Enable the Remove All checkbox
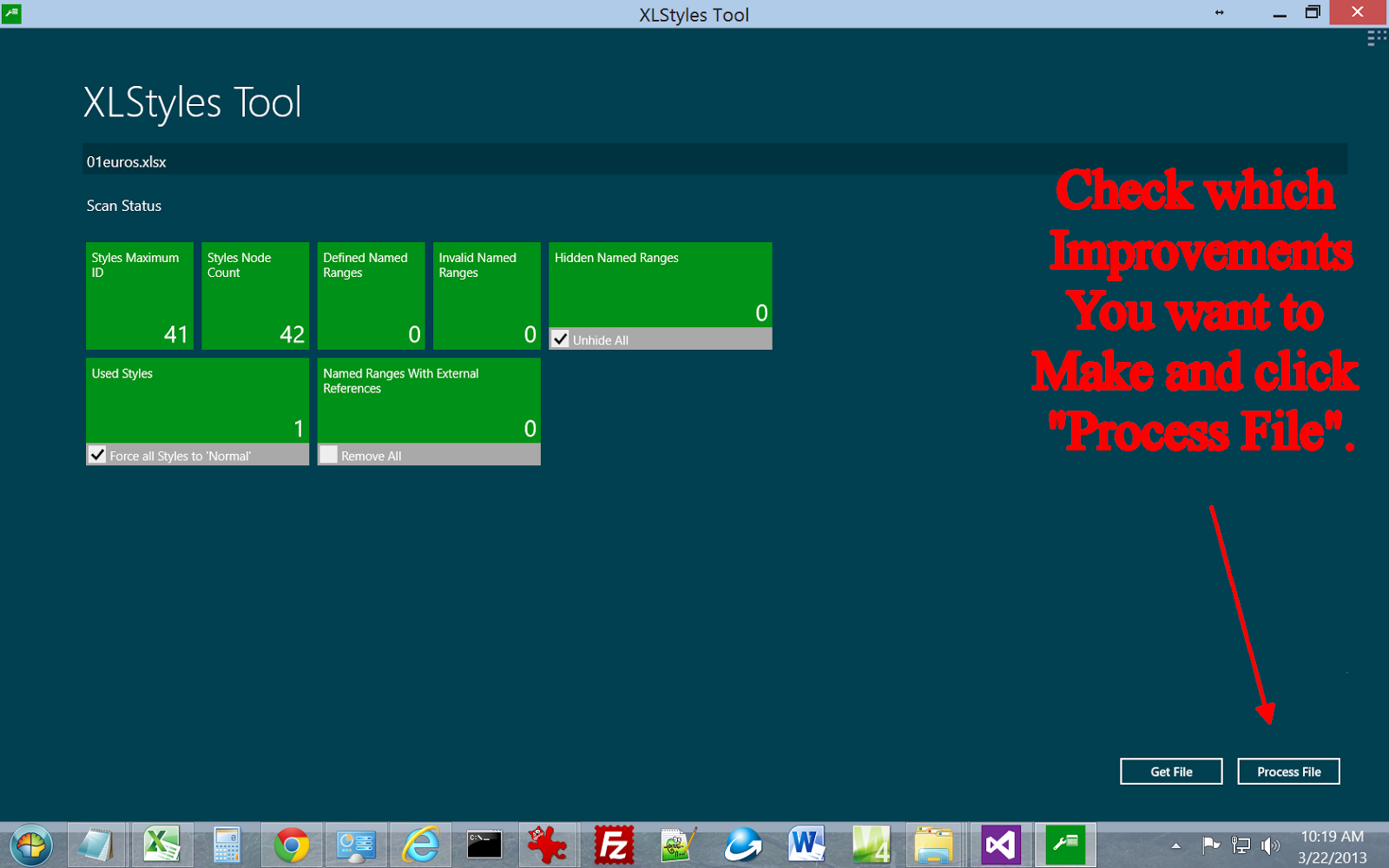The image size is (1389, 868). (x=329, y=454)
